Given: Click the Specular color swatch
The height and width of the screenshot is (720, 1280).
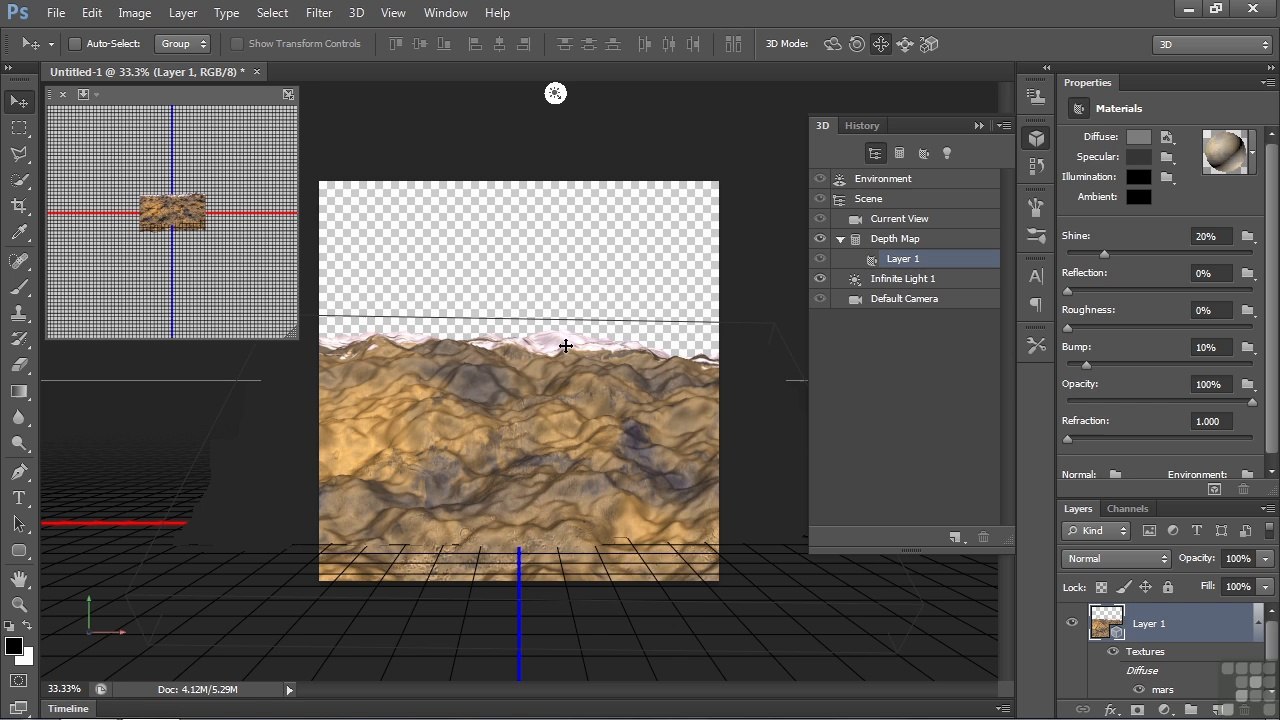Looking at the screenshot, I should click(1138, 157).
